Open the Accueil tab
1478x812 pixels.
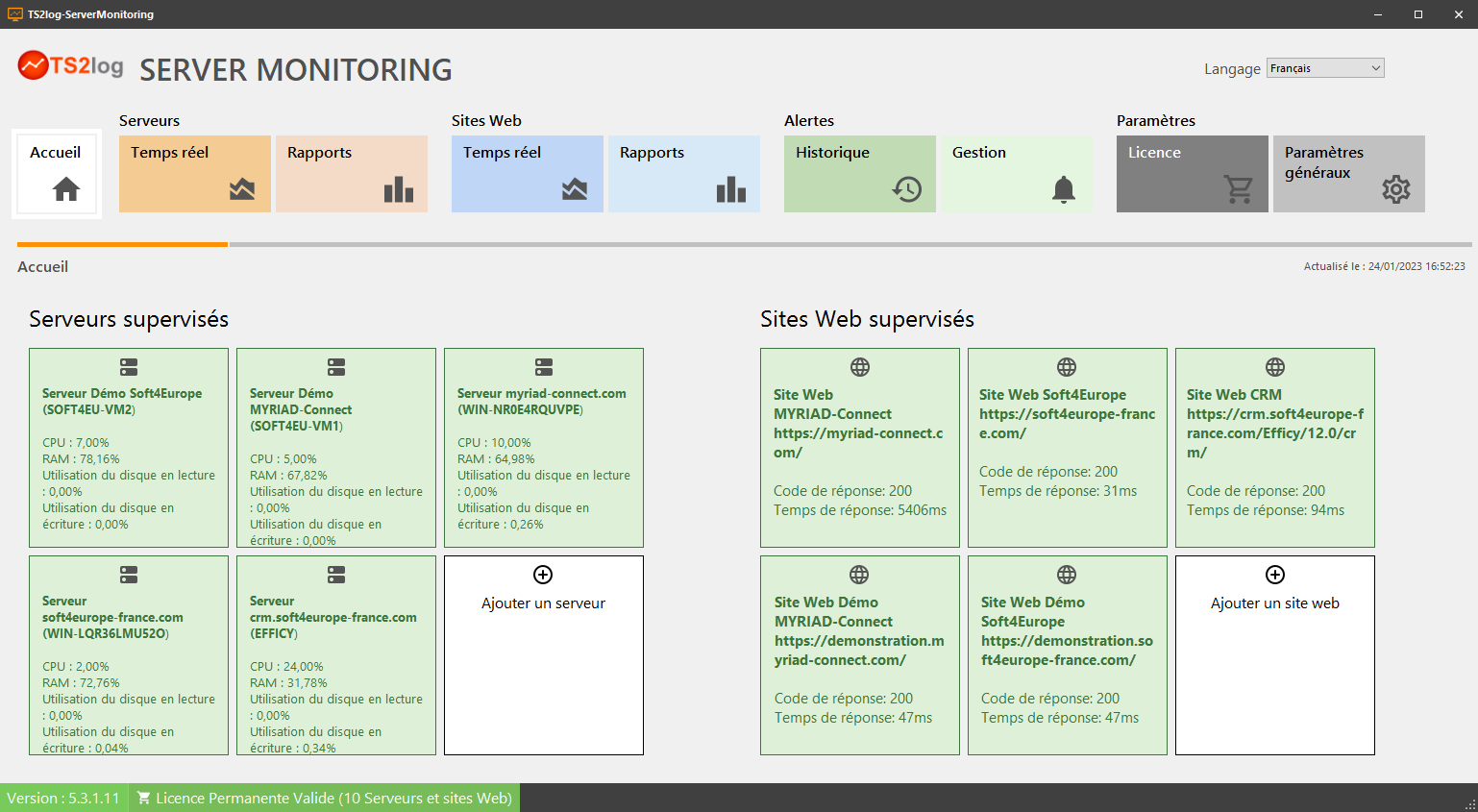click(x=57, y=174)
